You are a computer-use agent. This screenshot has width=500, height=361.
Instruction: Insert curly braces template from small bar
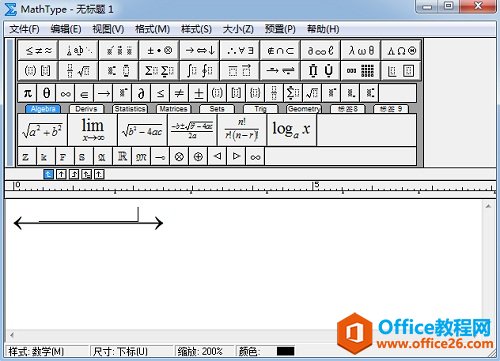tap(256, 93)
